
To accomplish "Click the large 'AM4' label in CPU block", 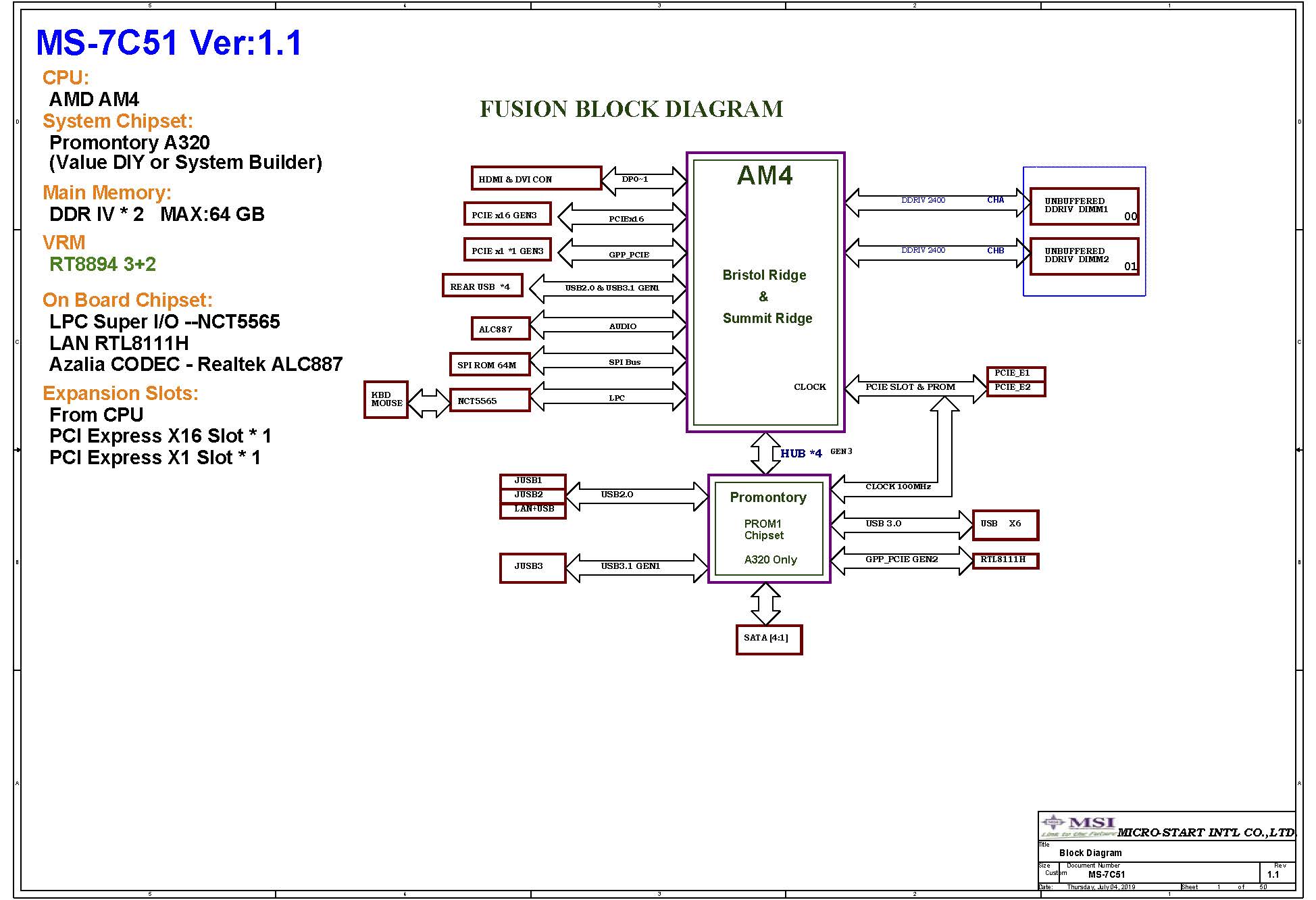I will (x=765, y=176).
